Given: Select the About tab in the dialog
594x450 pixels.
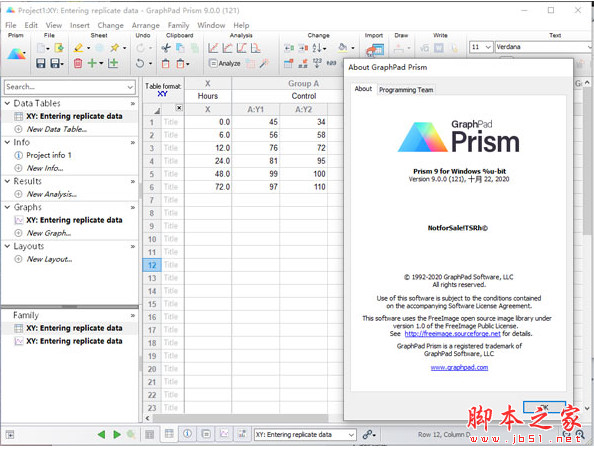Looking at the screenshot, I should click(x=363, y=89).
